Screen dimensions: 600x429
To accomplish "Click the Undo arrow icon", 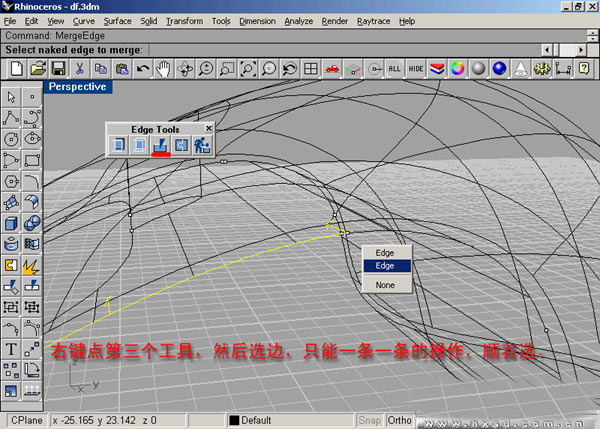I will [x=143, y=68].
